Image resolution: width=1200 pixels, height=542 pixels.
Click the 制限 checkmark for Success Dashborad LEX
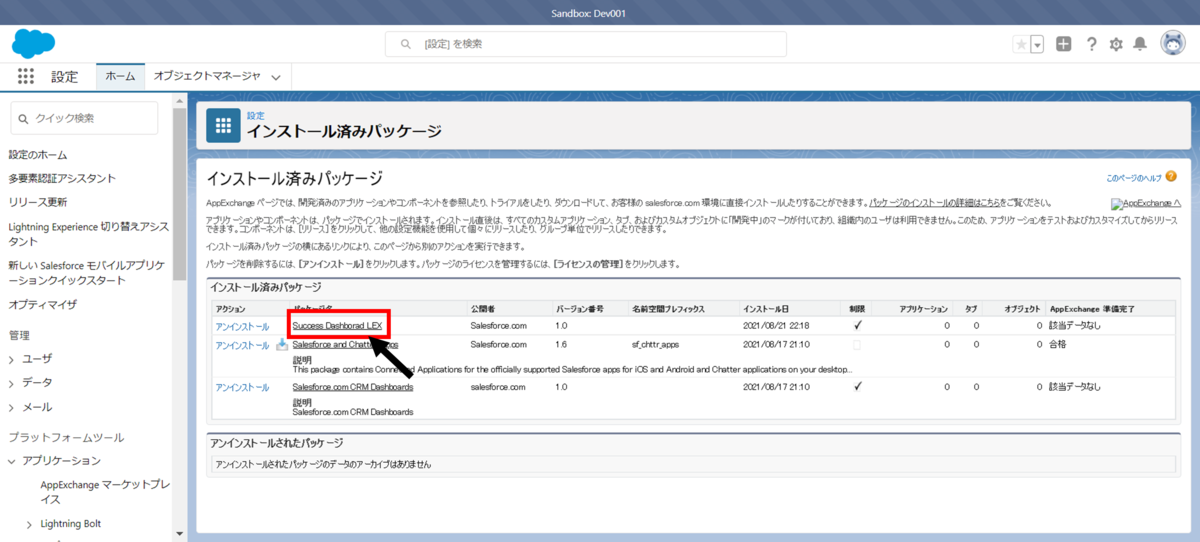(x=858, y=325)
